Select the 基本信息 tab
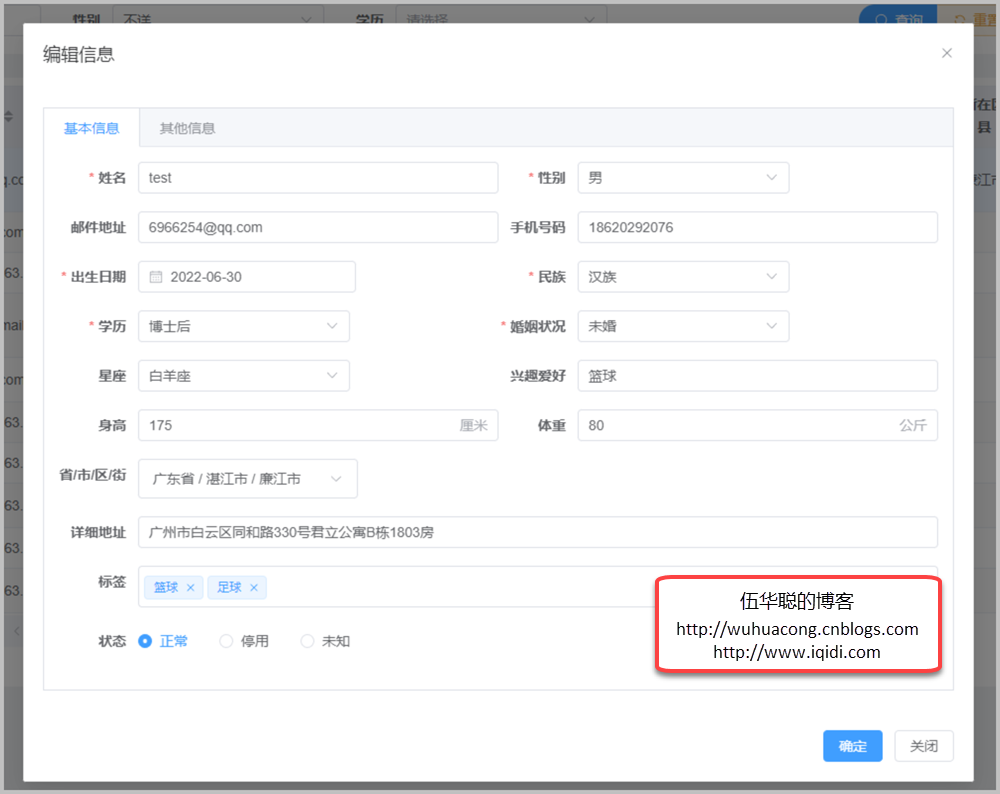This screenshot has width=1000, height=794. pyautogui.click(x=92, y=128)
